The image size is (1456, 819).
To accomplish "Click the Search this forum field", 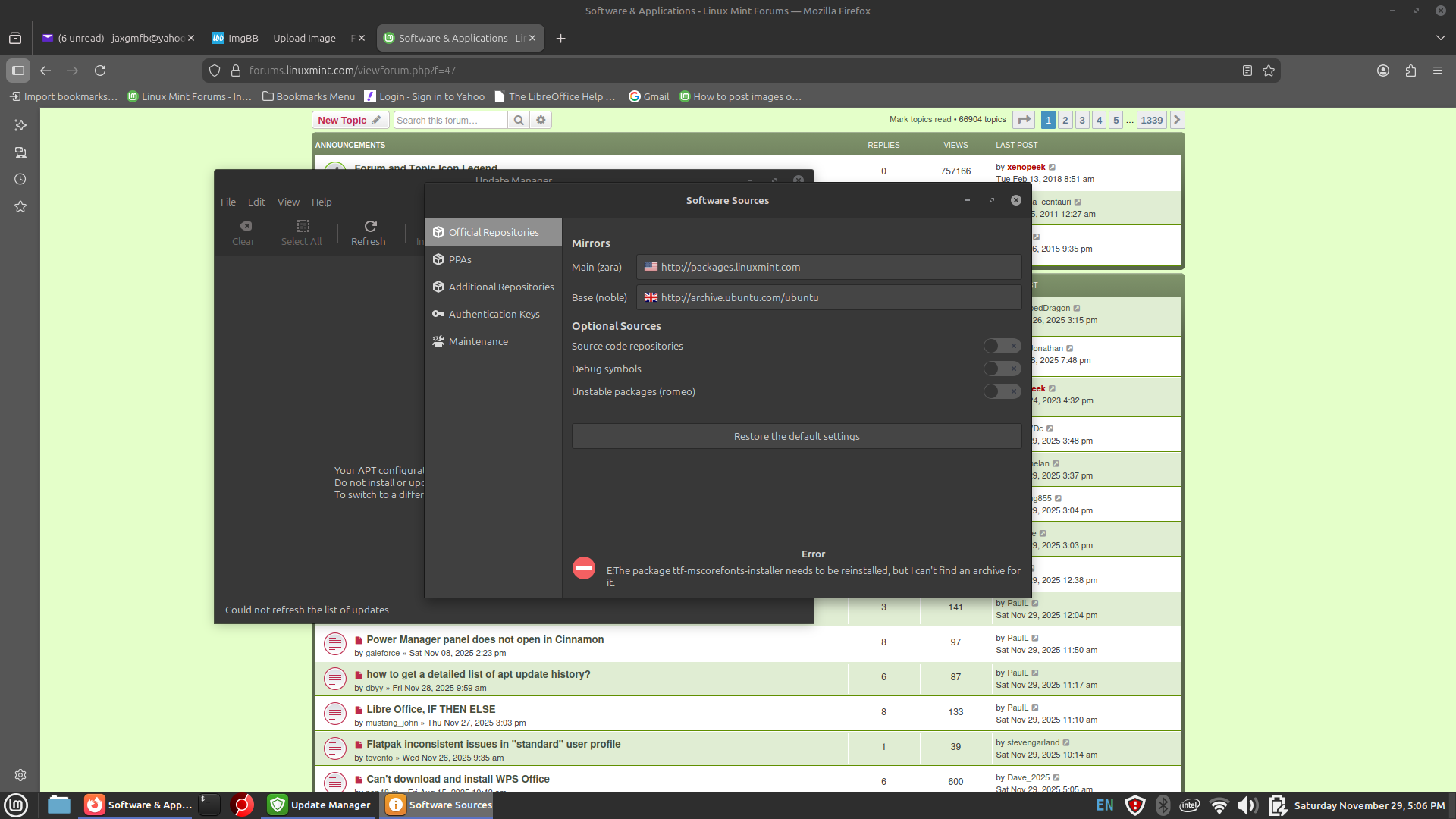I will [450, 120].
